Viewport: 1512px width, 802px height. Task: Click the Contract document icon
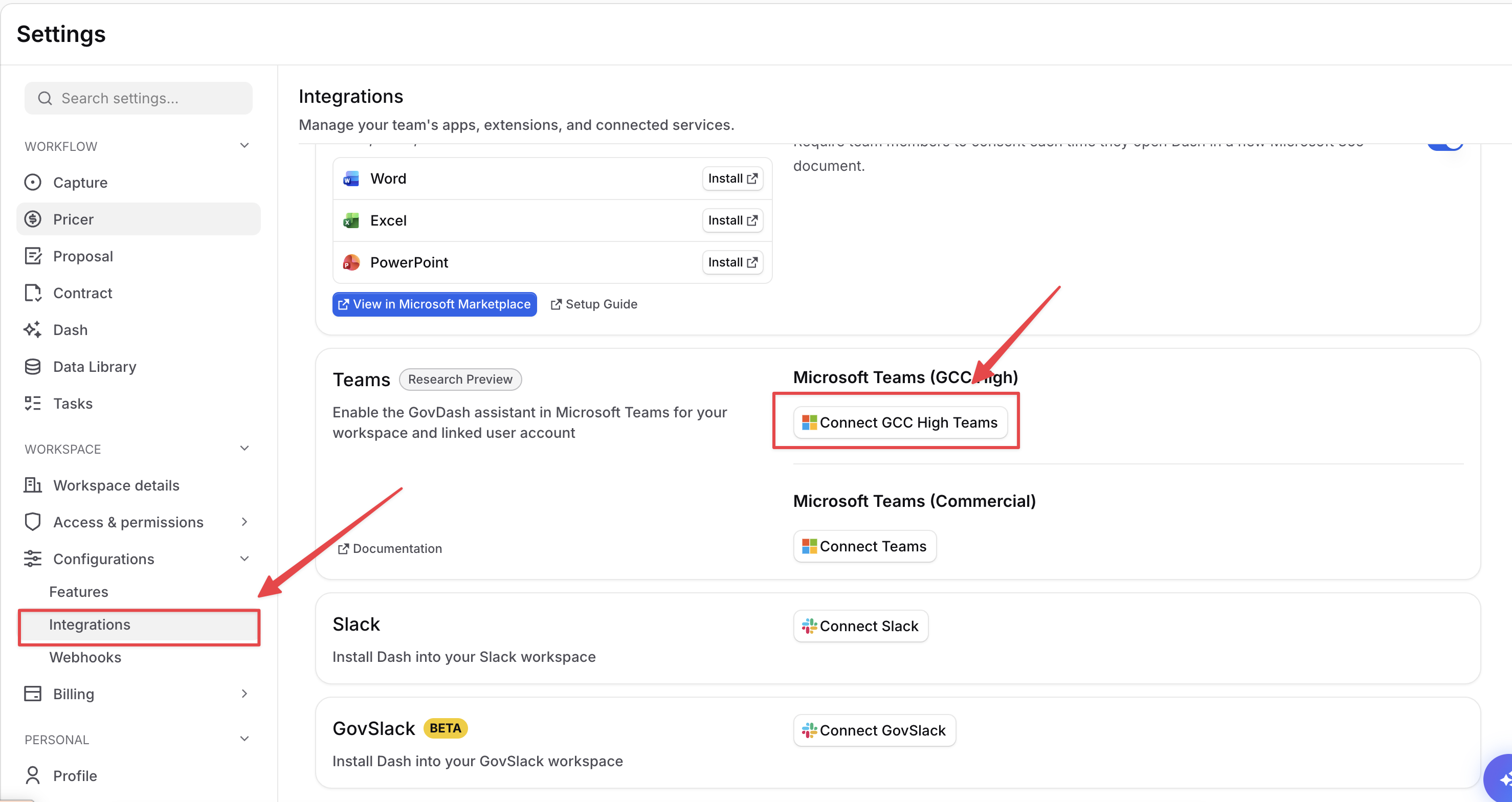[33, 293]
